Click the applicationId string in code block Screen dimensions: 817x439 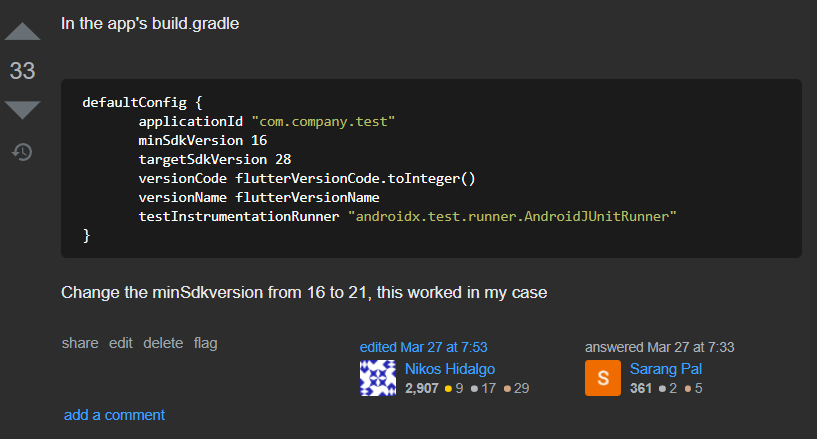click(x=323, y=122)
